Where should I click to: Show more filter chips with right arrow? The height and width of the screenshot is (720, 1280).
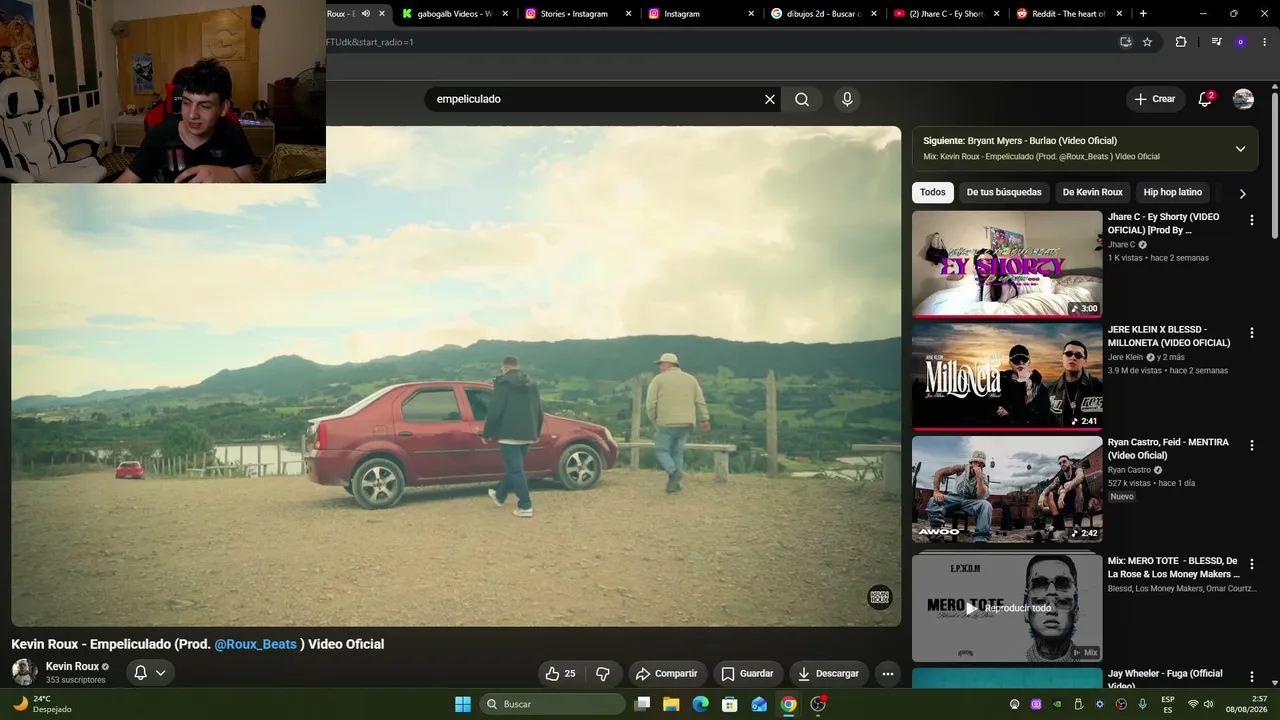pyautogui.click(x=1242, y=193)
